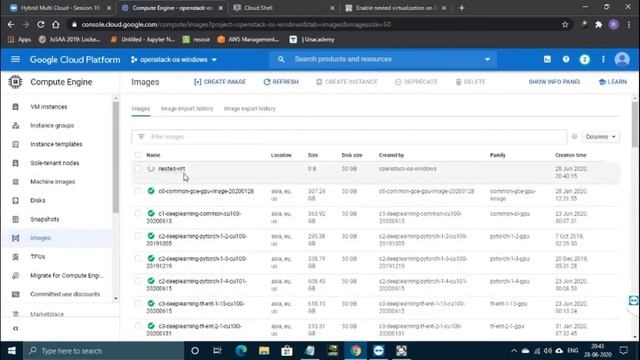Open the user account avatar
Viewport: 640px width, 360px height.
click(x=622, y=60)
